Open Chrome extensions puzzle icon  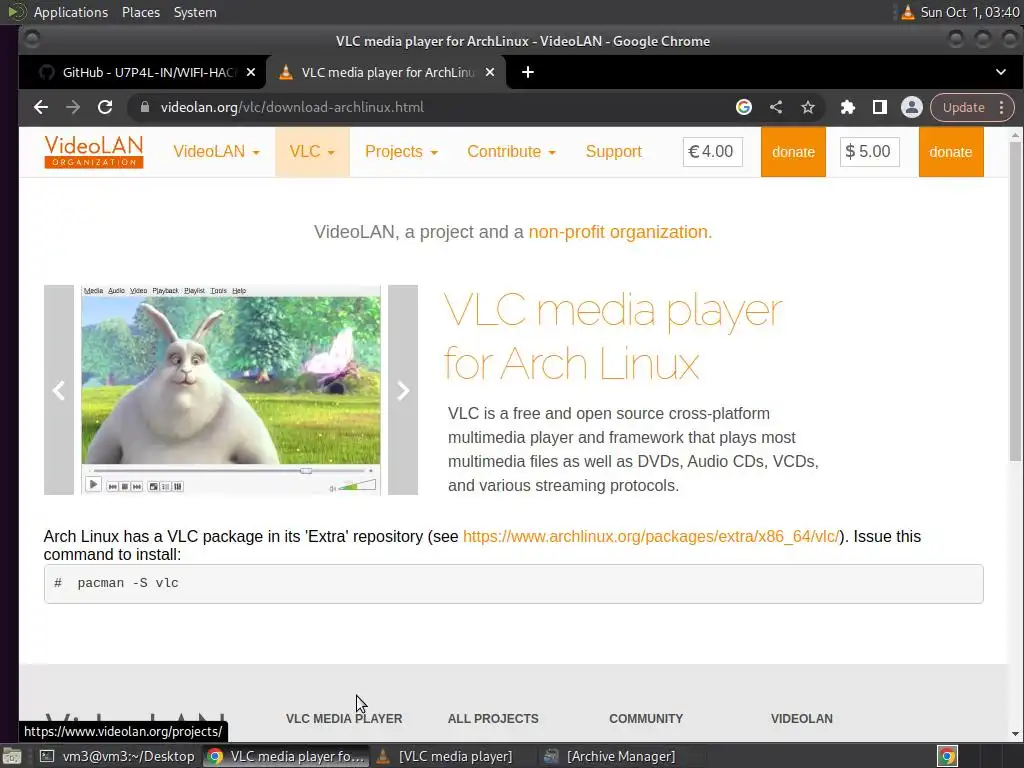848,107
